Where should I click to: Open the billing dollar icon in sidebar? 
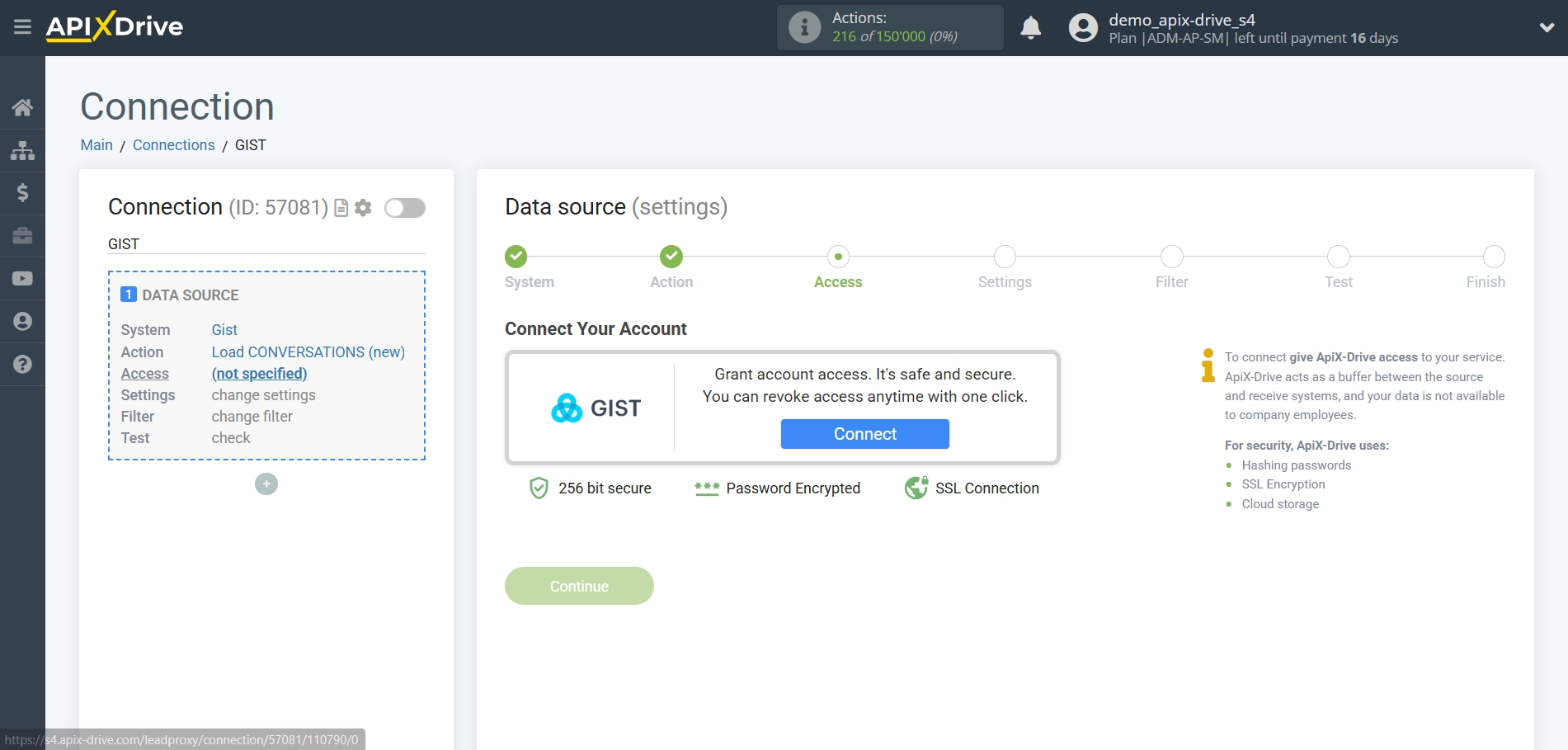(22, 193)
